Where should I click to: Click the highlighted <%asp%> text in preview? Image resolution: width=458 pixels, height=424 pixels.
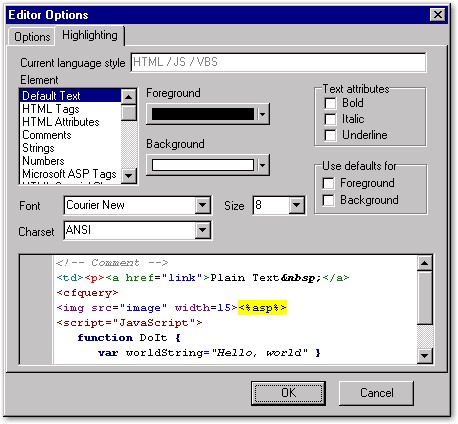tap(262, 308)
